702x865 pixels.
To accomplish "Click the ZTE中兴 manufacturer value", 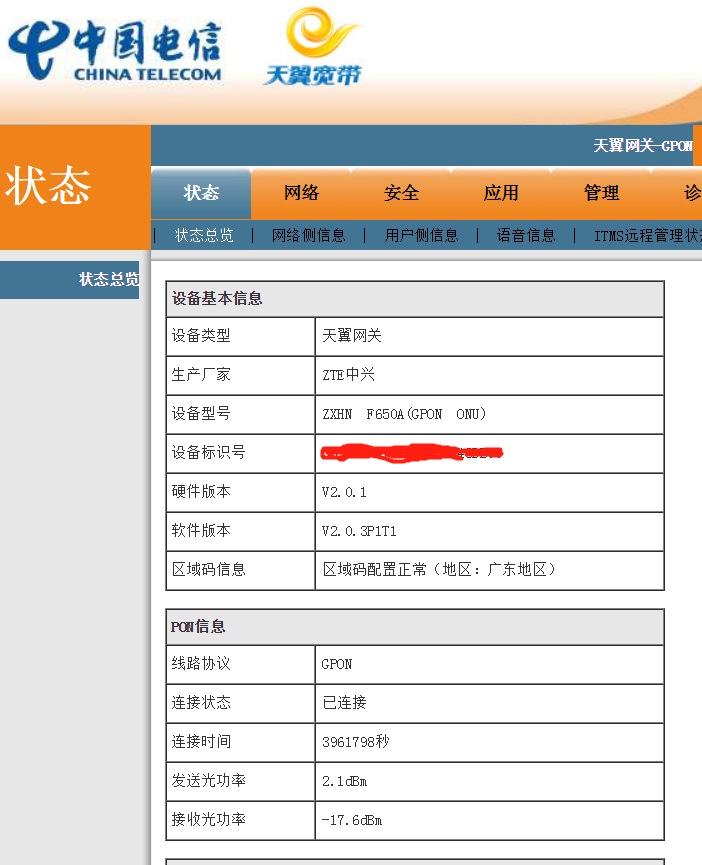I will (349, 375).
